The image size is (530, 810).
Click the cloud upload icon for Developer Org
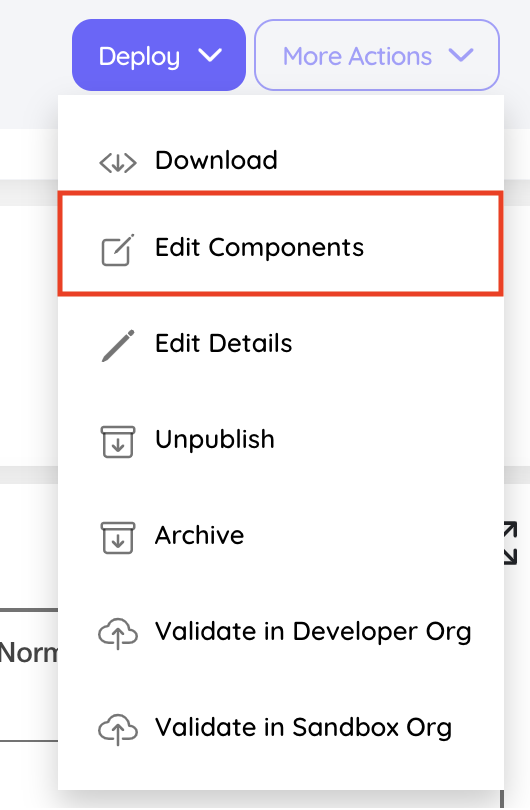(x=118, y=633)
